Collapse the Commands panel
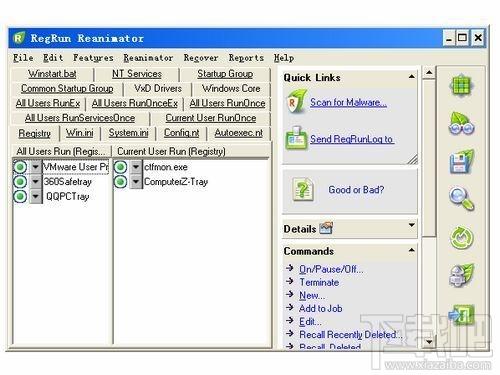Screen dimensions: 500x375 point(412,250)
